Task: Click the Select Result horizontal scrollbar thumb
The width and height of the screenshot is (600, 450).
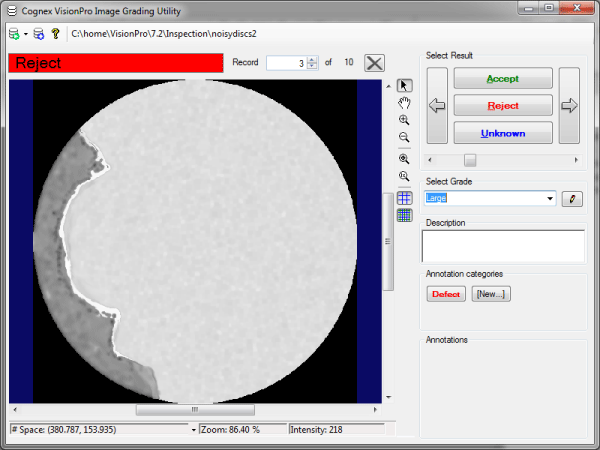Action: click(470, 160)
